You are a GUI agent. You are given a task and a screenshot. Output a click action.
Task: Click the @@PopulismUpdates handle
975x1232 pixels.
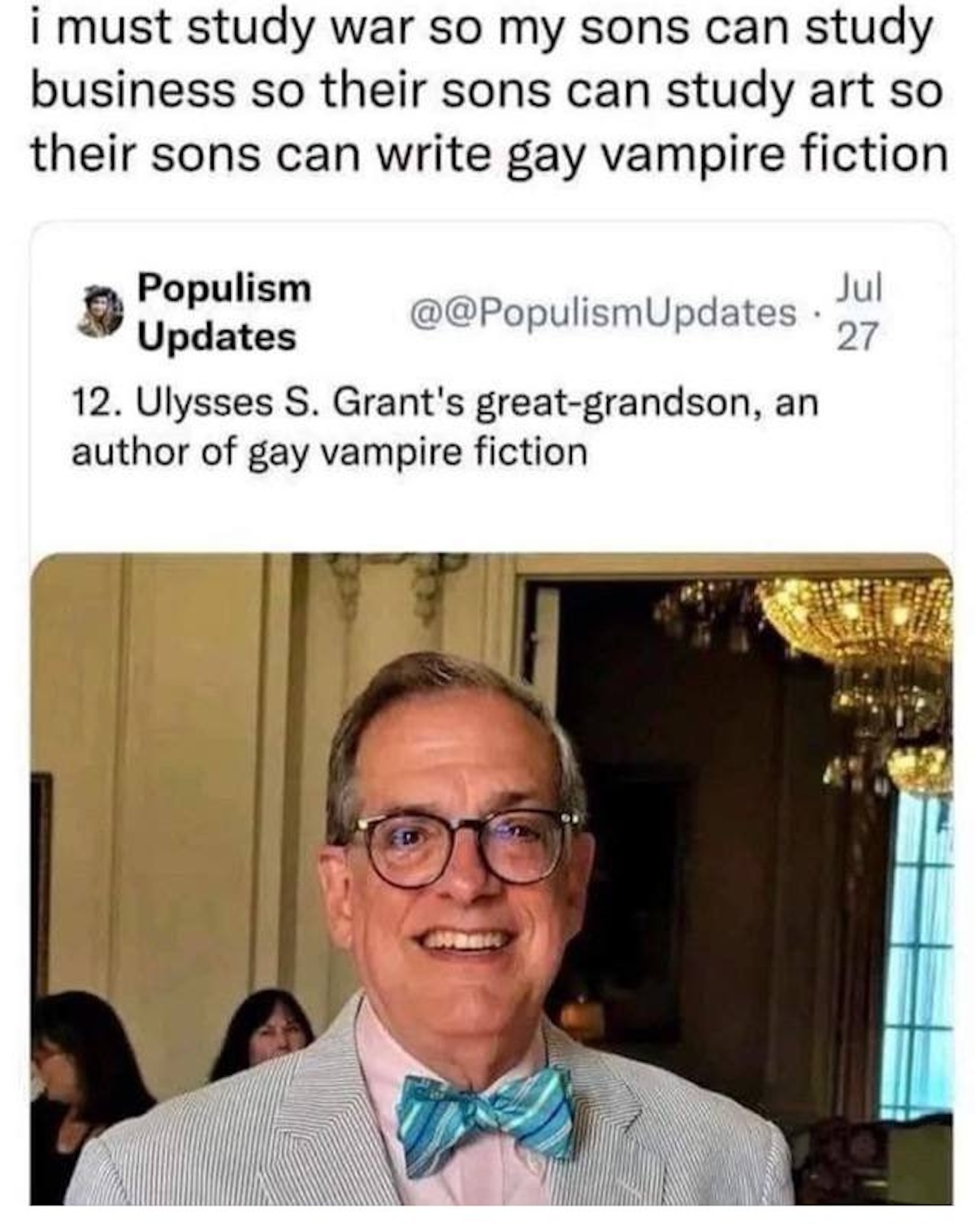pyautogui.click(x=604, y=313)
